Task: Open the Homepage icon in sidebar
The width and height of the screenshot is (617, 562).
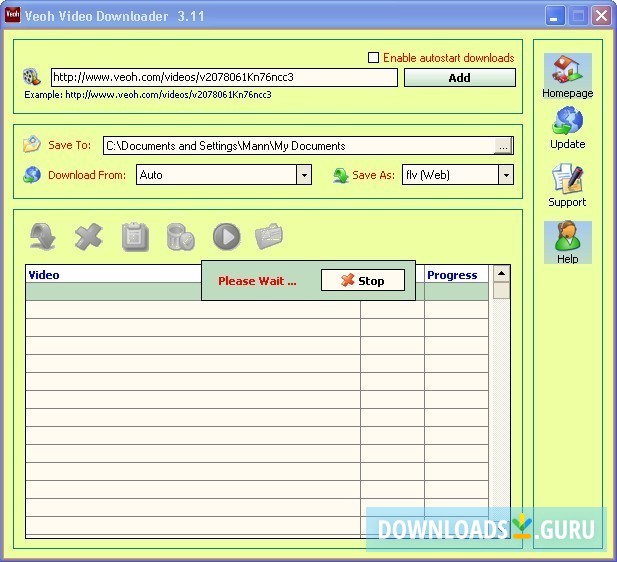Action: (567, 76)
